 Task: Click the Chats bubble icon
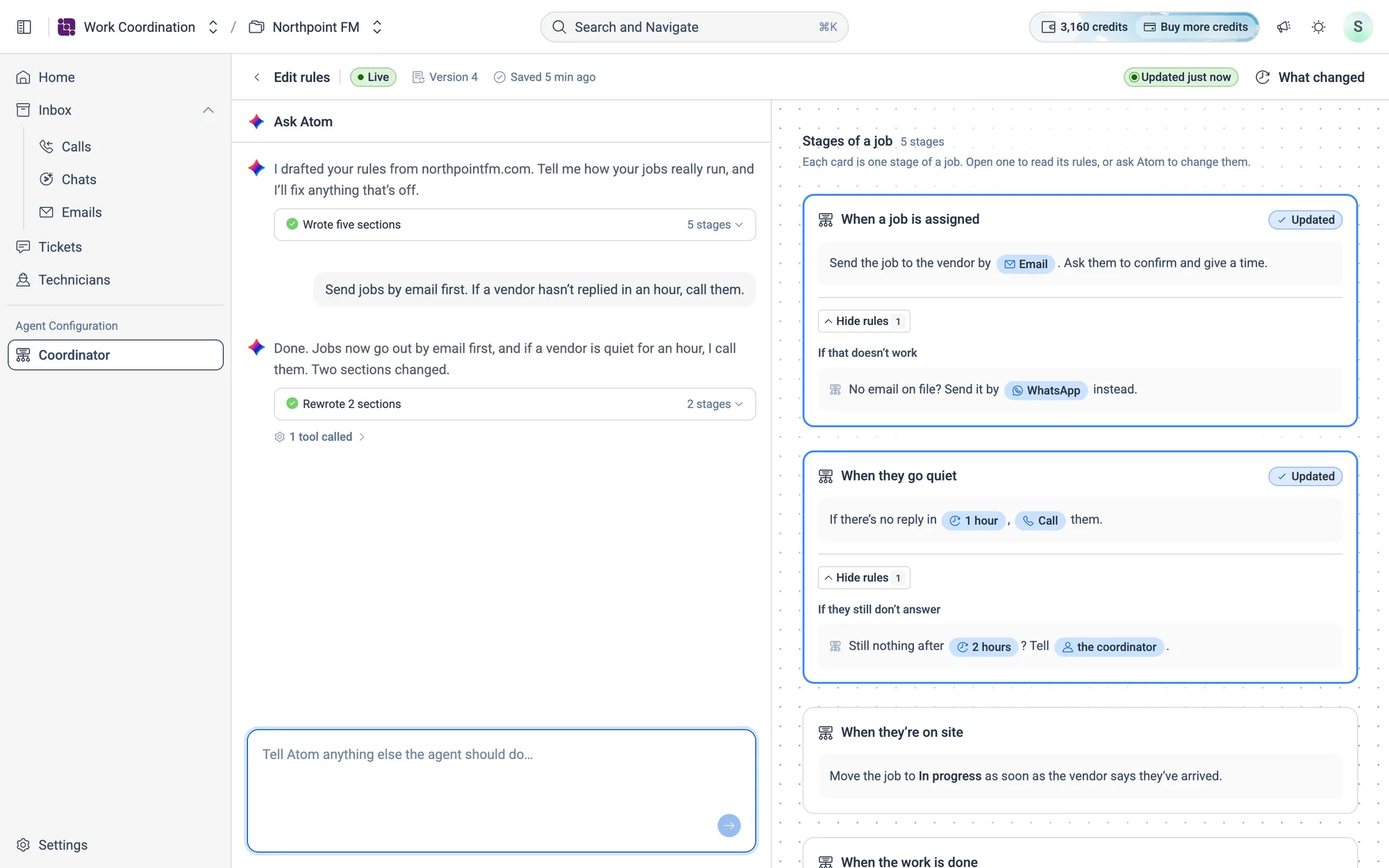click(47, 179)
